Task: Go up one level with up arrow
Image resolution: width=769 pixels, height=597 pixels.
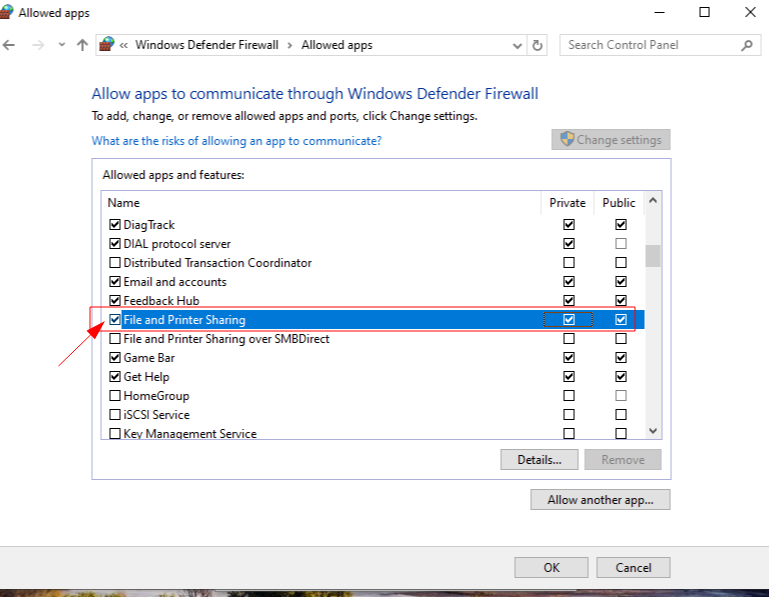Action: [x=82, y=45]
